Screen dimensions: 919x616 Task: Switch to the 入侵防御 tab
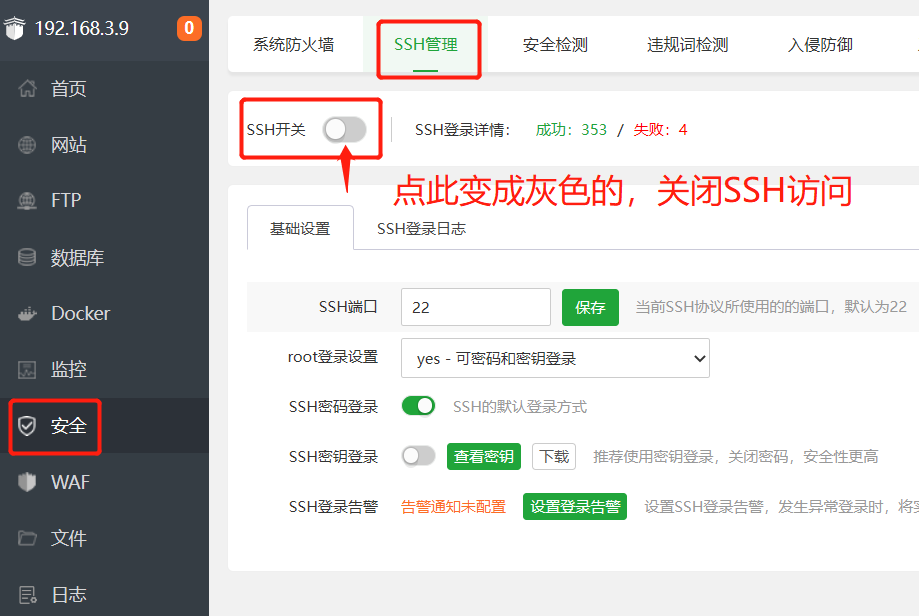[820, 45]
